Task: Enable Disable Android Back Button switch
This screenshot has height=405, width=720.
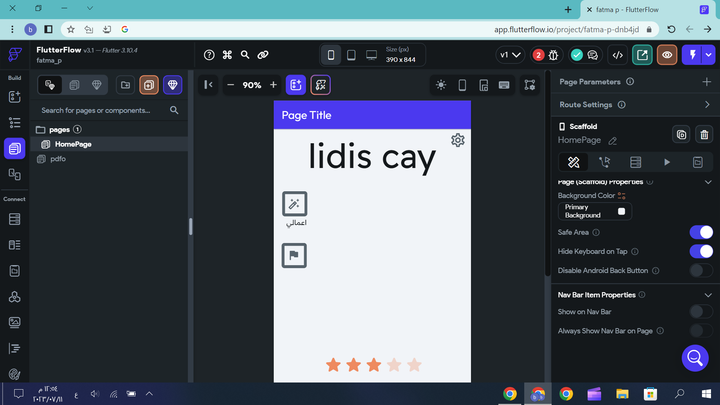Action: [x=701, y=271]
